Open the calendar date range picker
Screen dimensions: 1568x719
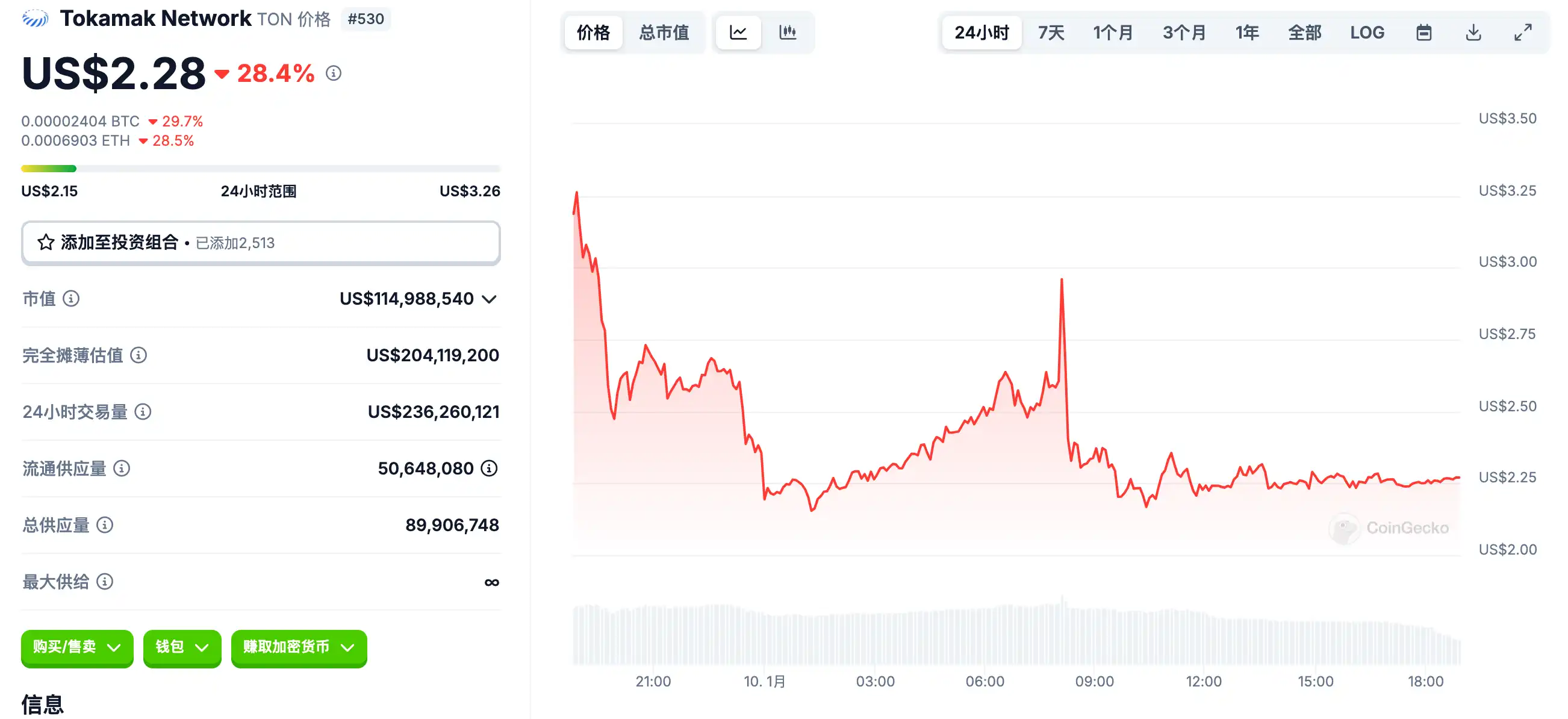tap(1423, 33)
